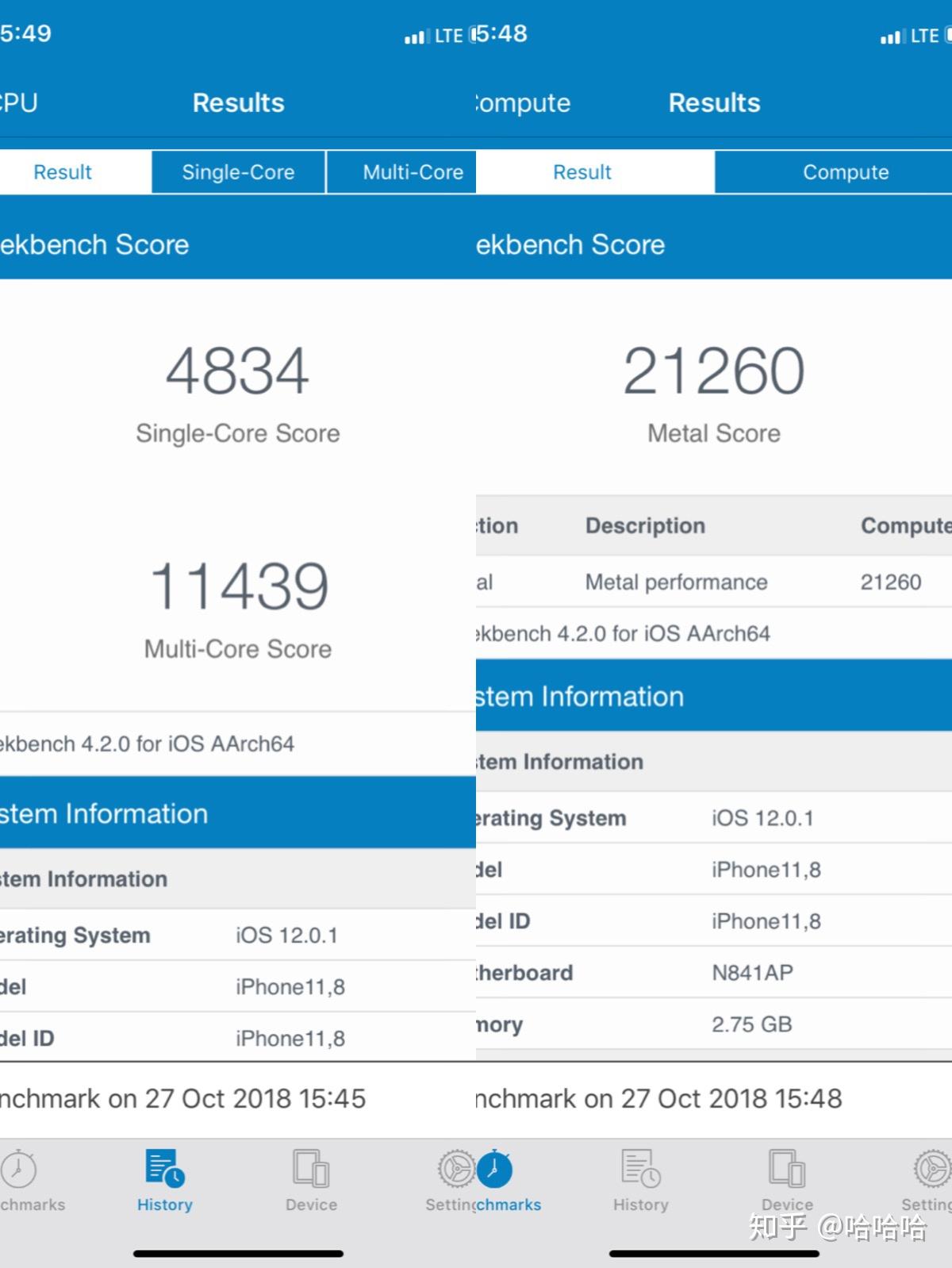Image resolution: width=952 pixels, height=1268 pixels.
Task: Tap N841AP motherboard value
Action: (752, 973)
